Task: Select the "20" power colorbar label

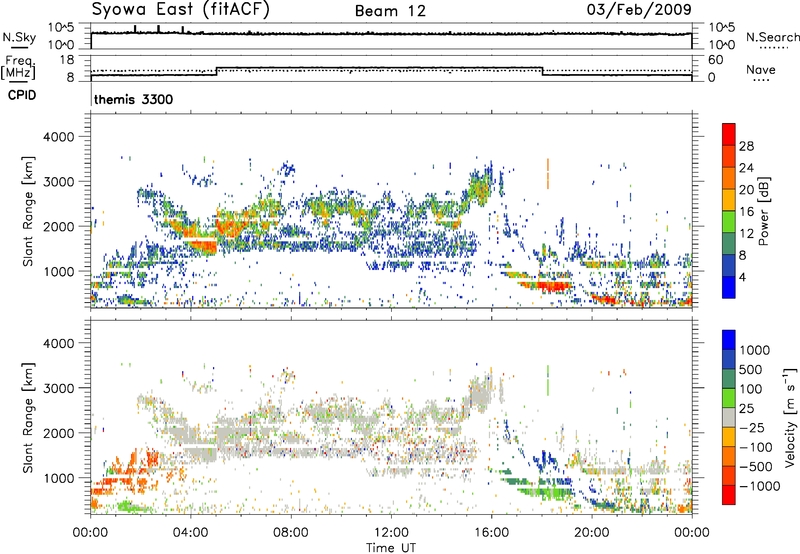Action: (746, 190)
